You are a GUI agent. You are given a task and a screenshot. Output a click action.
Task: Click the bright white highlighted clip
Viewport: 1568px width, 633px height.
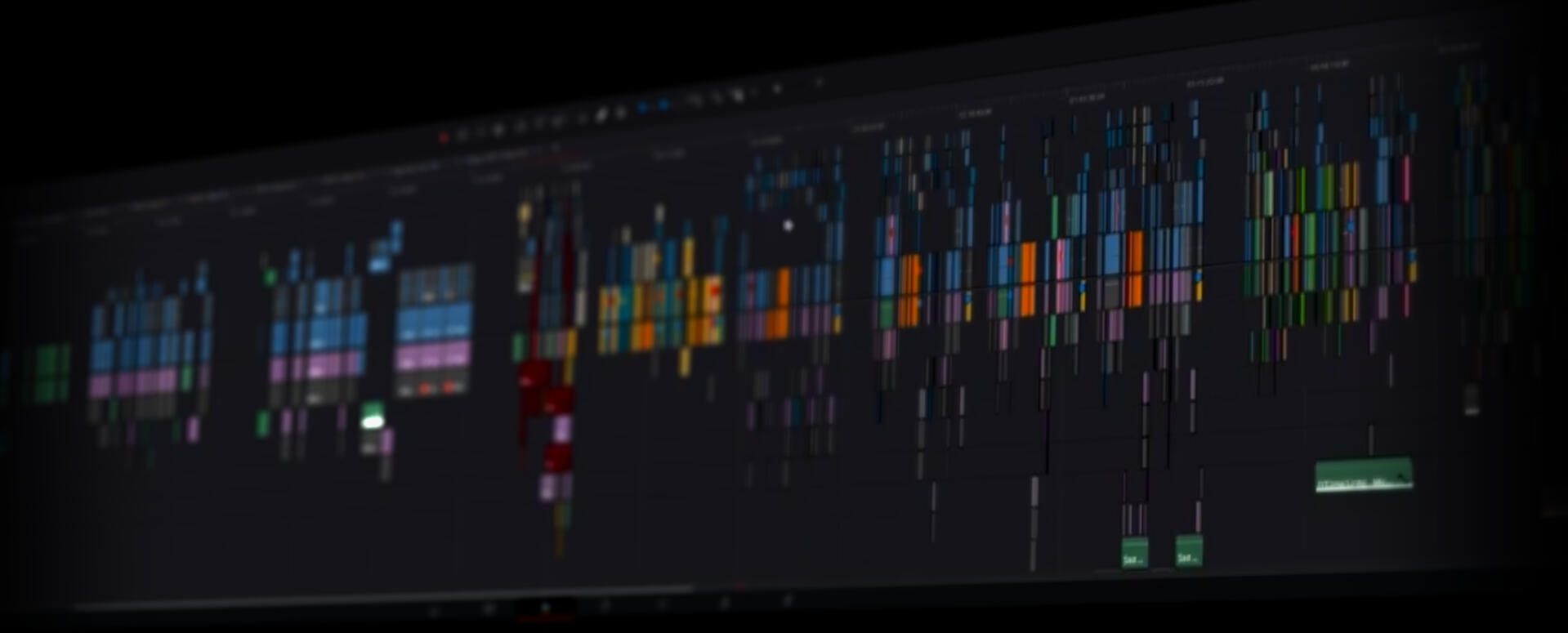tap(373, 421)
